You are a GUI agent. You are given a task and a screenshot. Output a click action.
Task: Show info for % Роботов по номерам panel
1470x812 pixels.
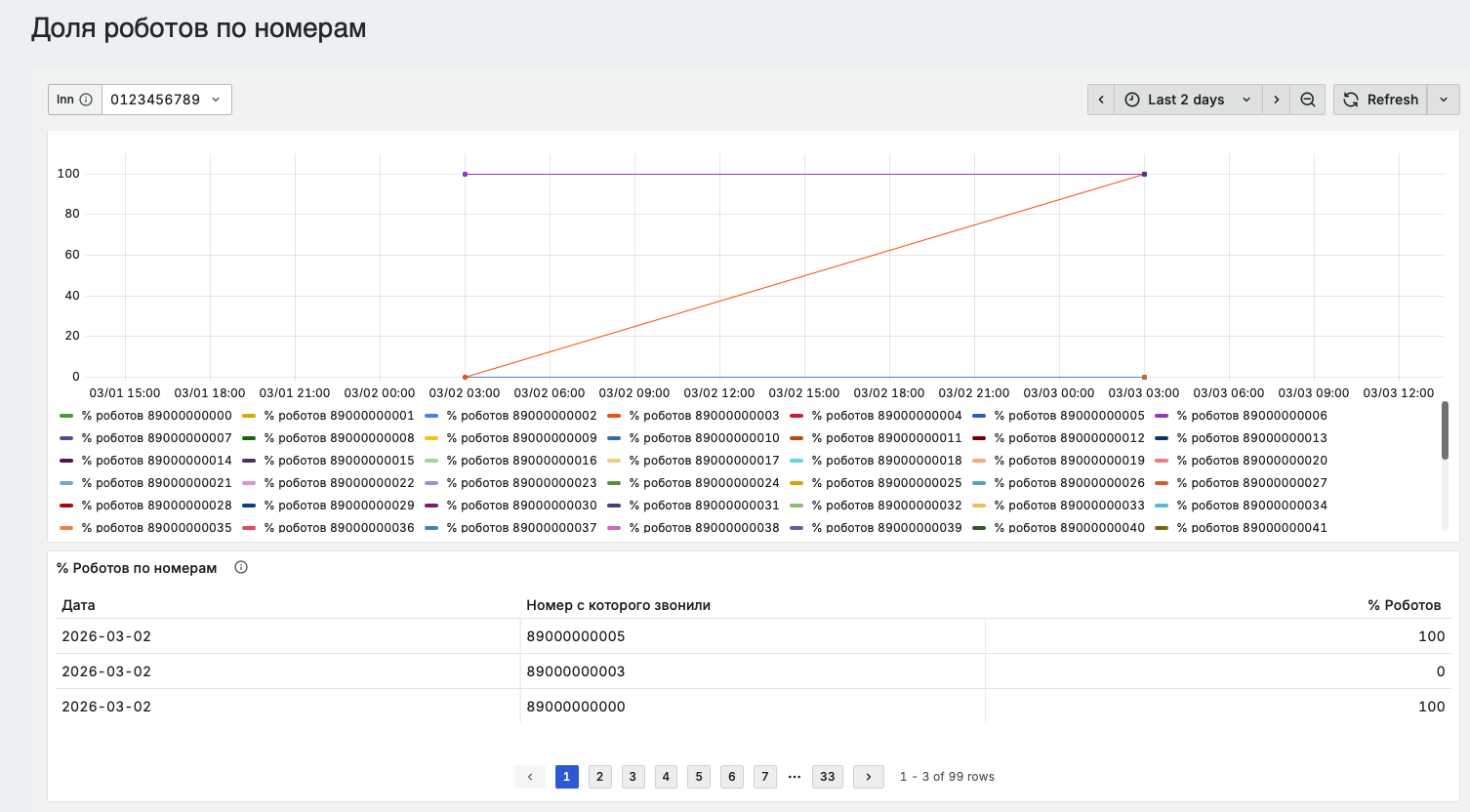(x=241, y=567)
